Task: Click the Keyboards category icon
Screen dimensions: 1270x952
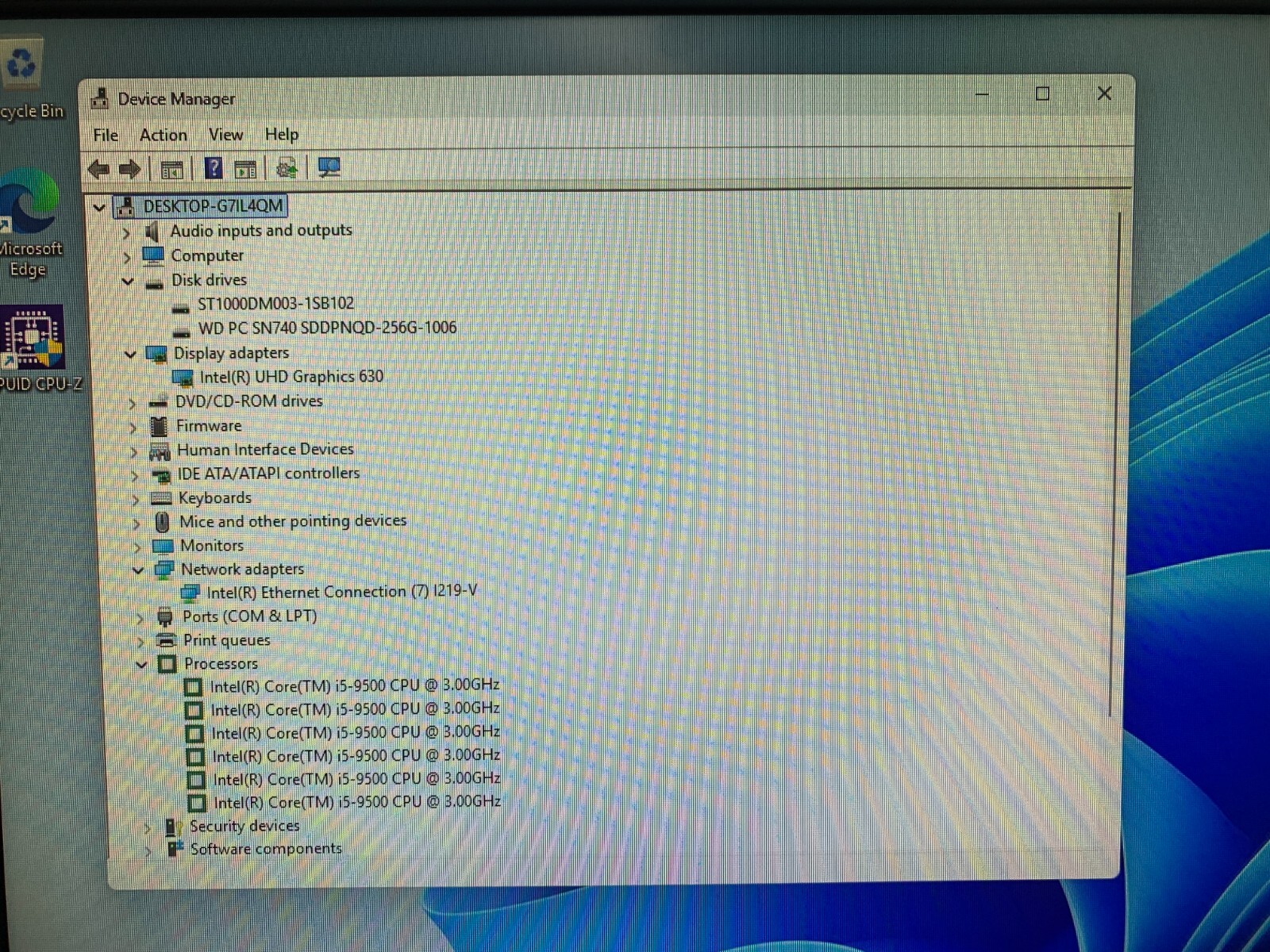Action: 161,499
